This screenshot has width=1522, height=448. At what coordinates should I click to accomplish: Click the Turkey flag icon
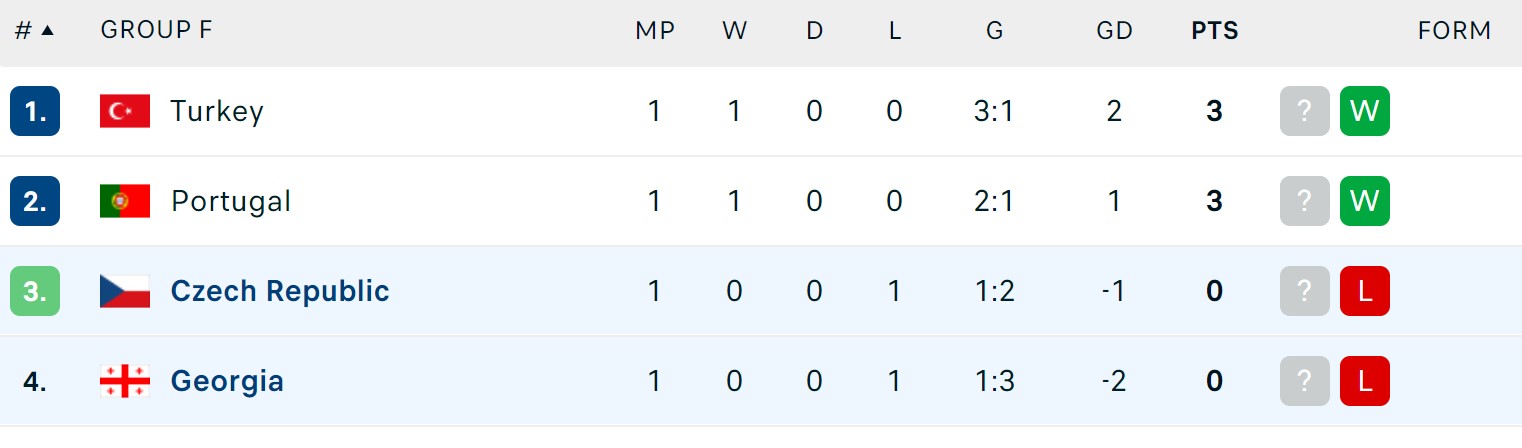tap(125, 111)
